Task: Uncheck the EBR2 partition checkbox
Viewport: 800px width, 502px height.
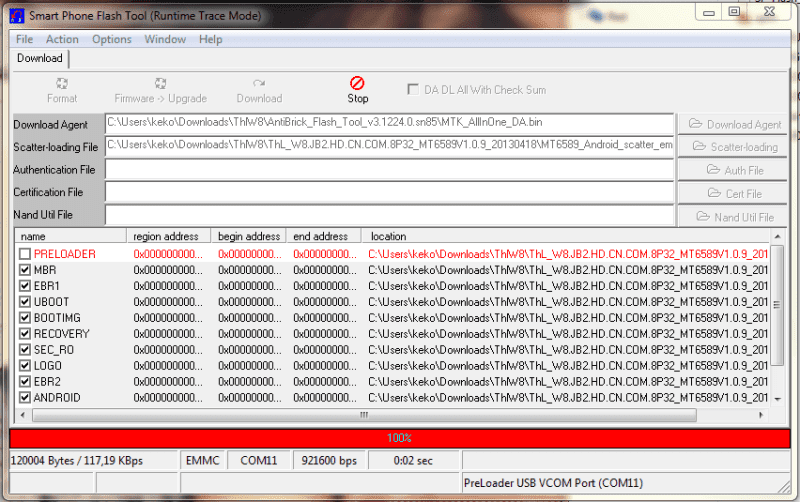Action: (24, 381)
